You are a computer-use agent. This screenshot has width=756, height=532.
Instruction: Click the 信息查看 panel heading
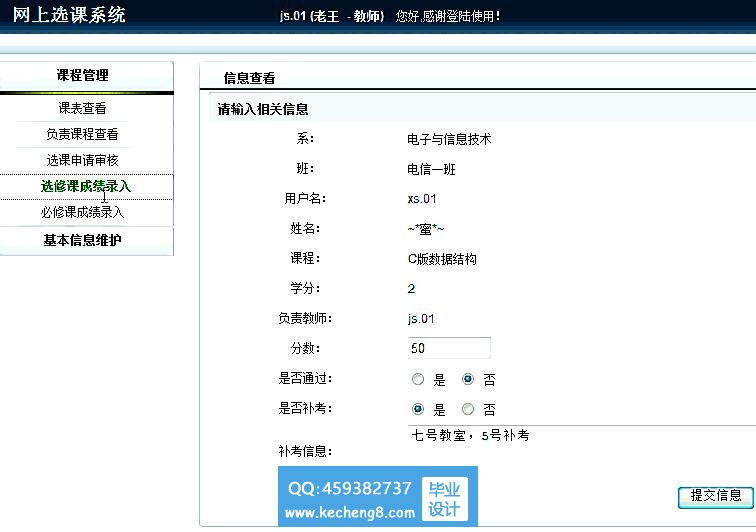249,78
